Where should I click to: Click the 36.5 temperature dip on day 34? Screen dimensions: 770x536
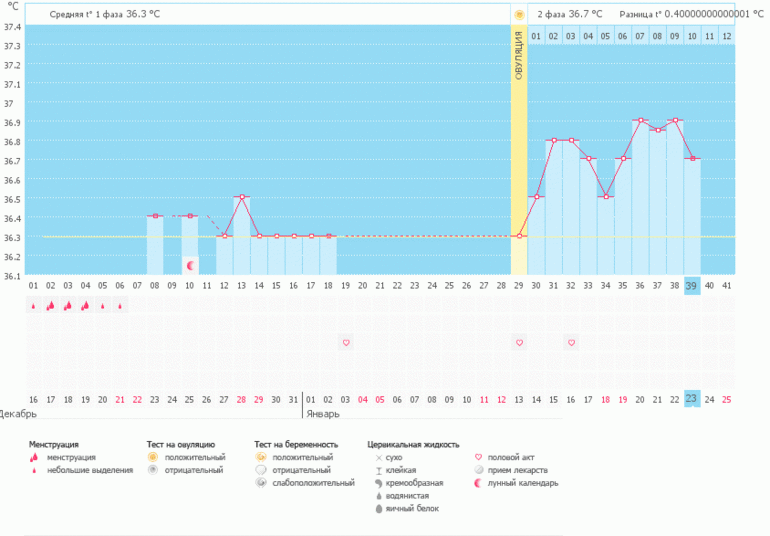(606, 197)
